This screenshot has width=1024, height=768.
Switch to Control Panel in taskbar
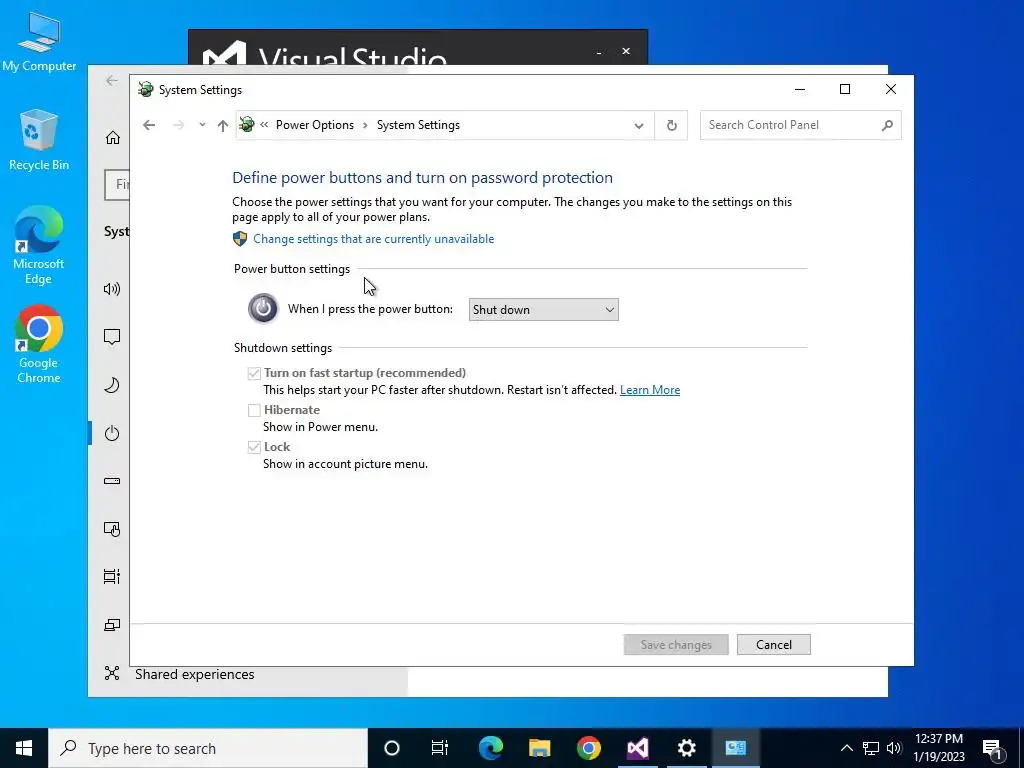tap(735, 748)
